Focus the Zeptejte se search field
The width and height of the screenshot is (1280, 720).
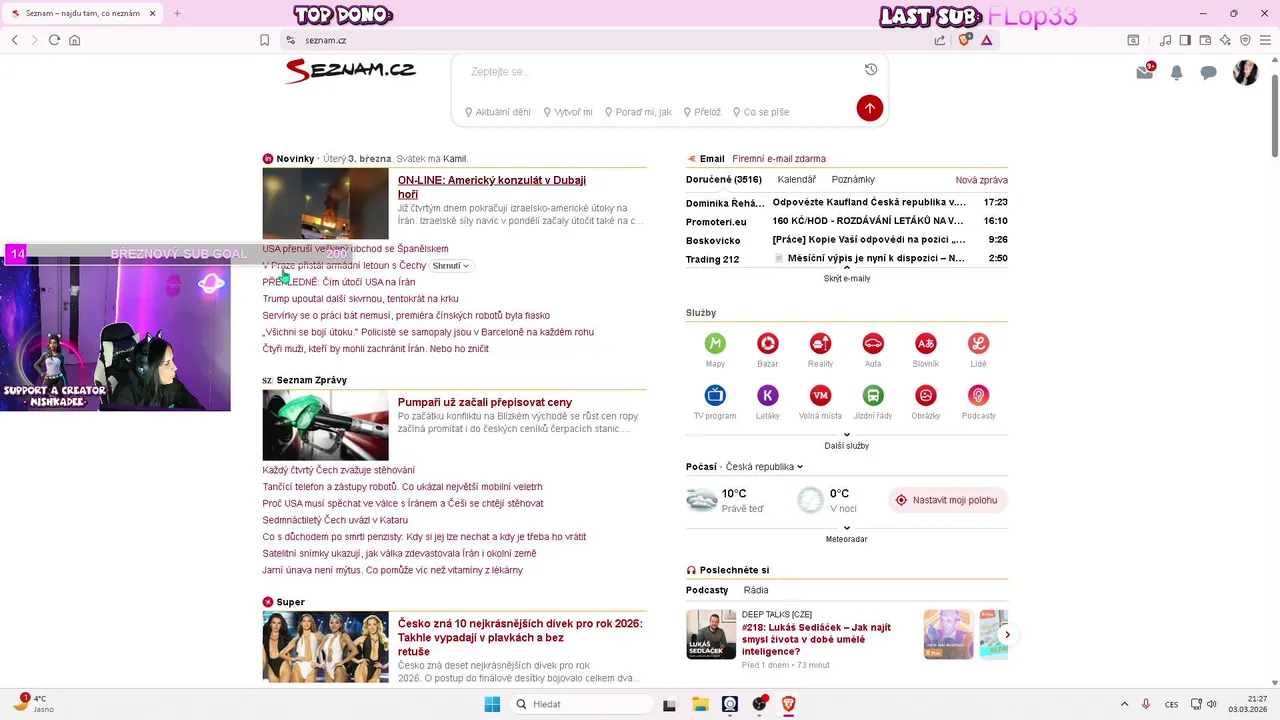point(660,72)
